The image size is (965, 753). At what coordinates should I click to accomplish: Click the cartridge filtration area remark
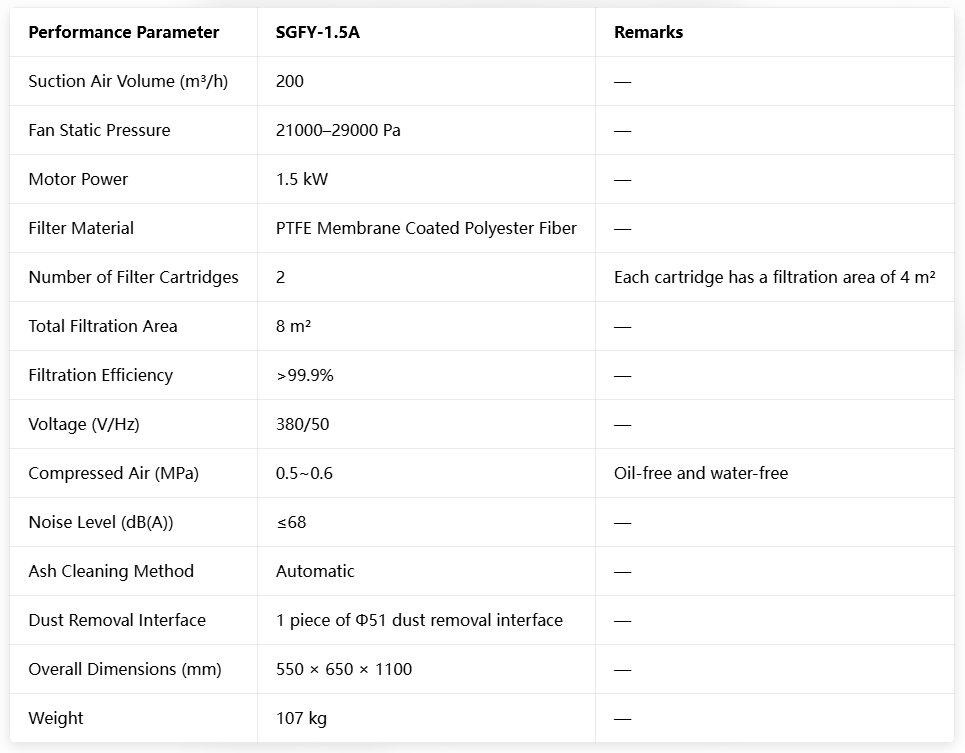tap(775, 277)
